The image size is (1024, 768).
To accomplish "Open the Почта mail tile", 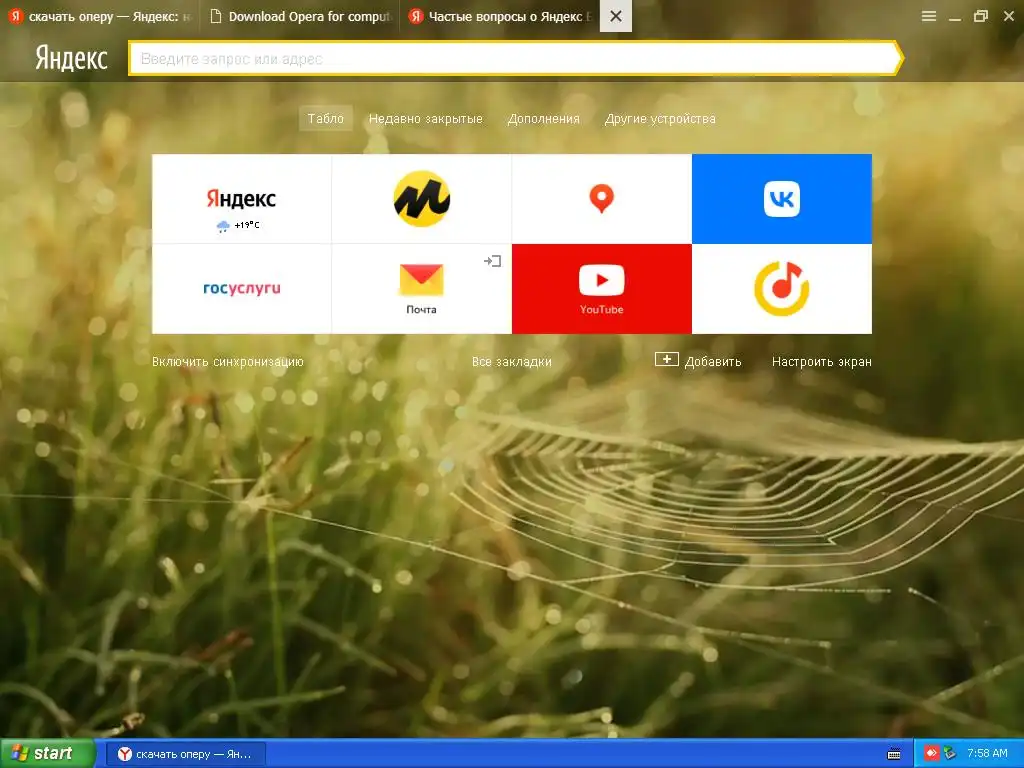I will (421, 289).
